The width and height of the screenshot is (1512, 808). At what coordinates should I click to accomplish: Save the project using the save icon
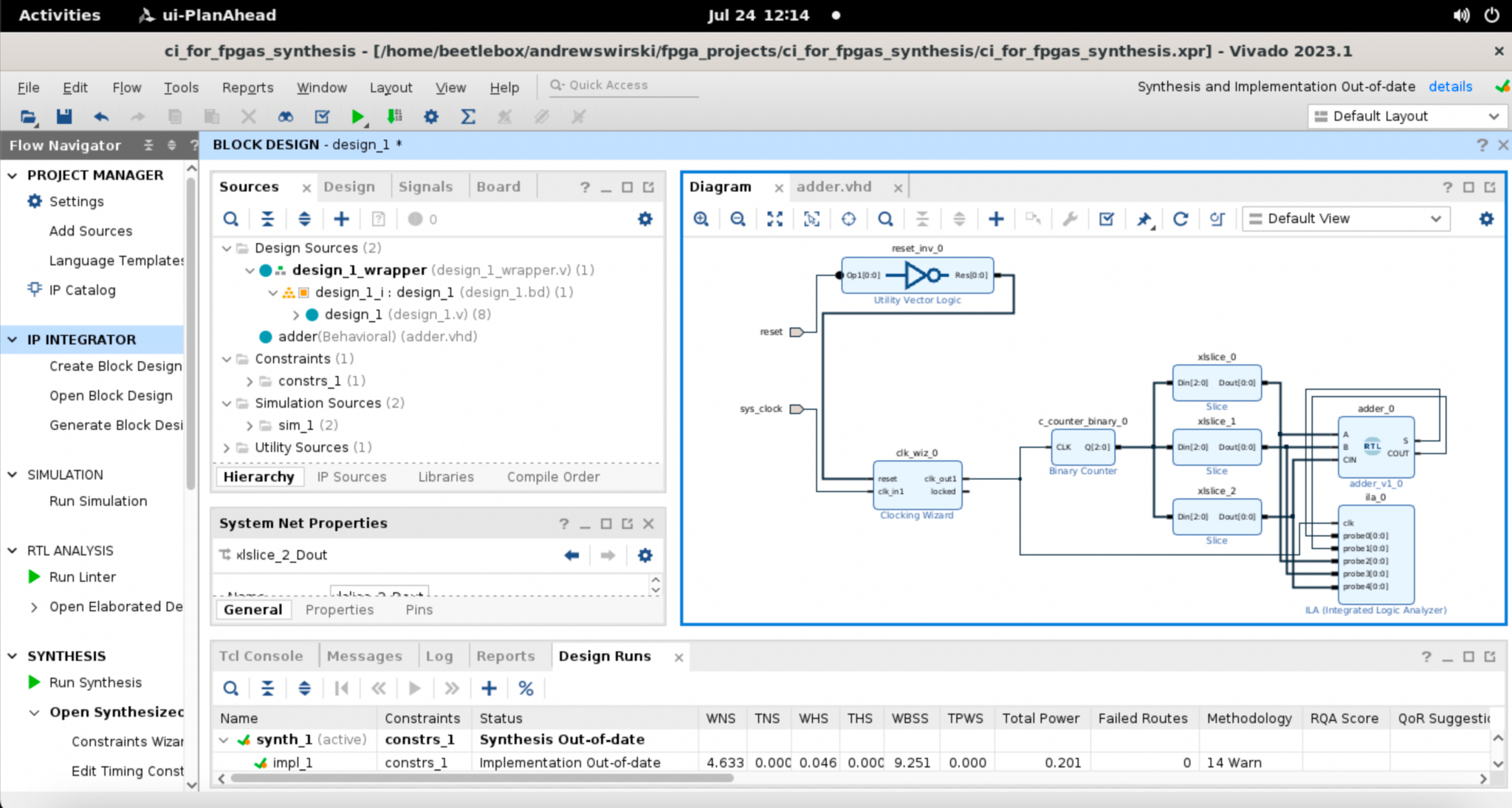point(65,116)
